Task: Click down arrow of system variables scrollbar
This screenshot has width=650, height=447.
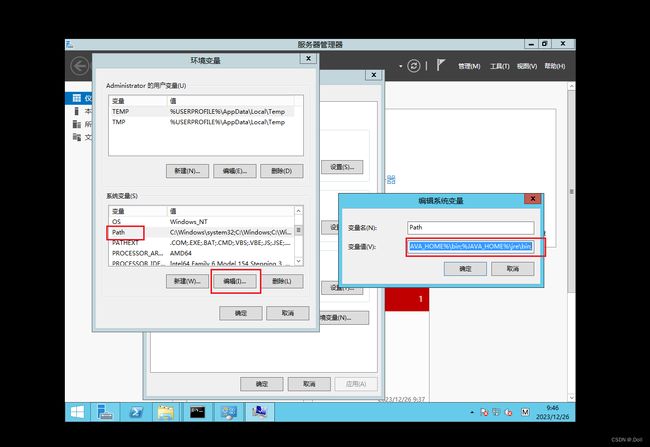Action: click(298, 261)
